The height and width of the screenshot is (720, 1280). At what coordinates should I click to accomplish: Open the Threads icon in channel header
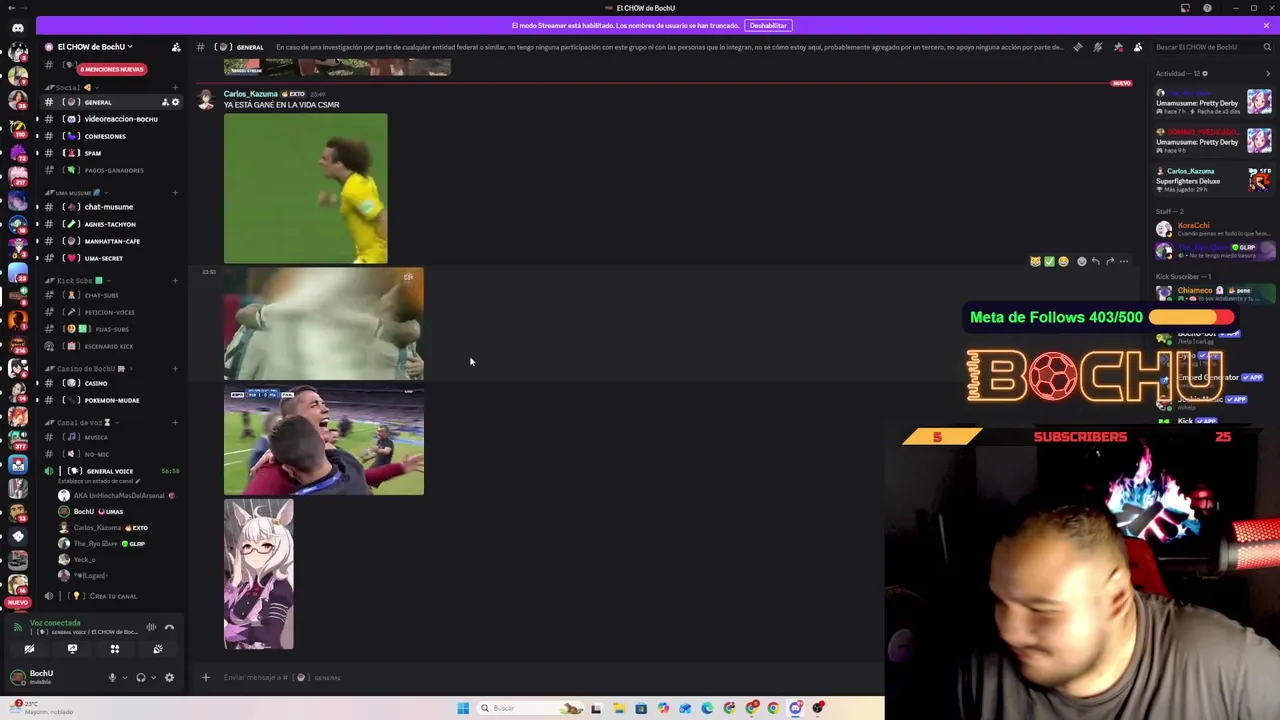click(x=1077, y=47)
